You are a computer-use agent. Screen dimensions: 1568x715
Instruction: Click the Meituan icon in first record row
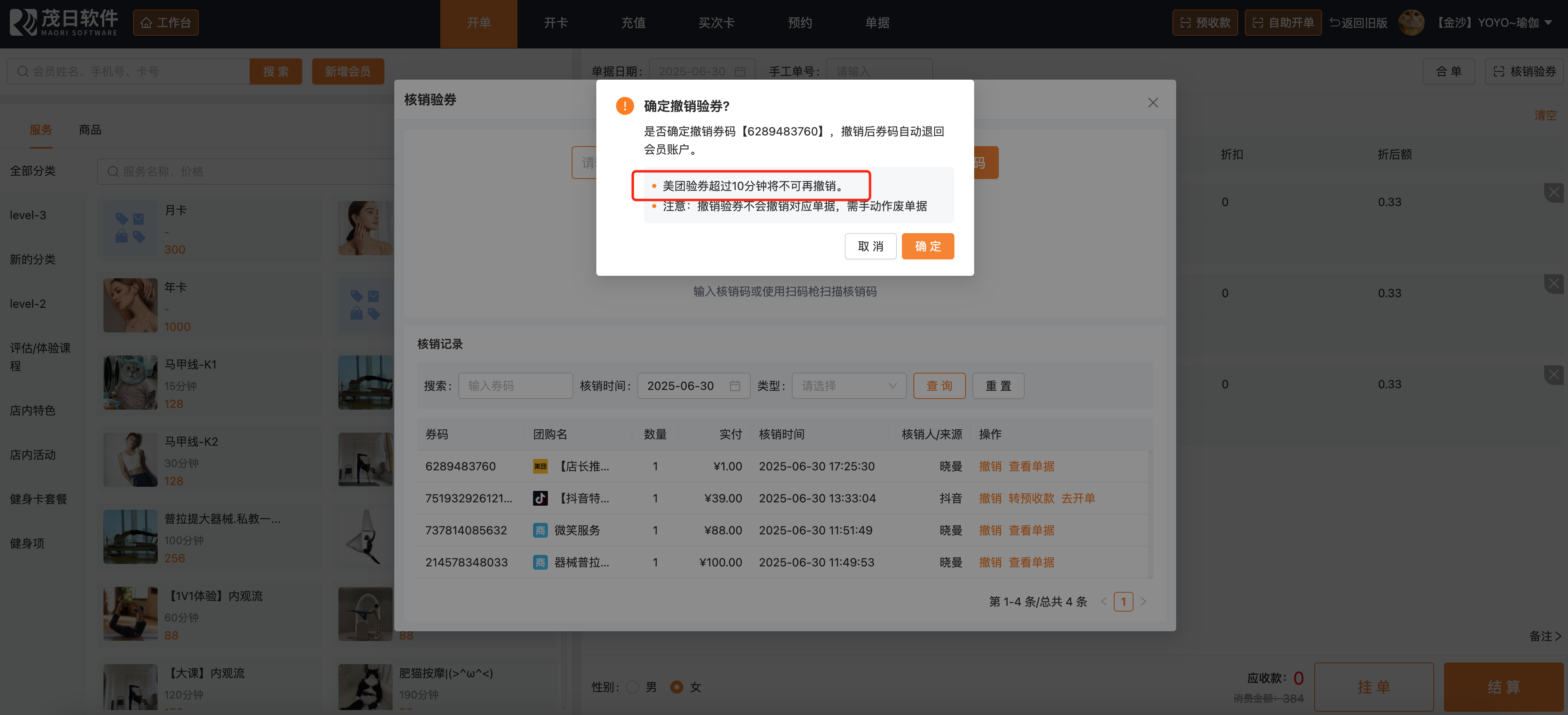540,466
